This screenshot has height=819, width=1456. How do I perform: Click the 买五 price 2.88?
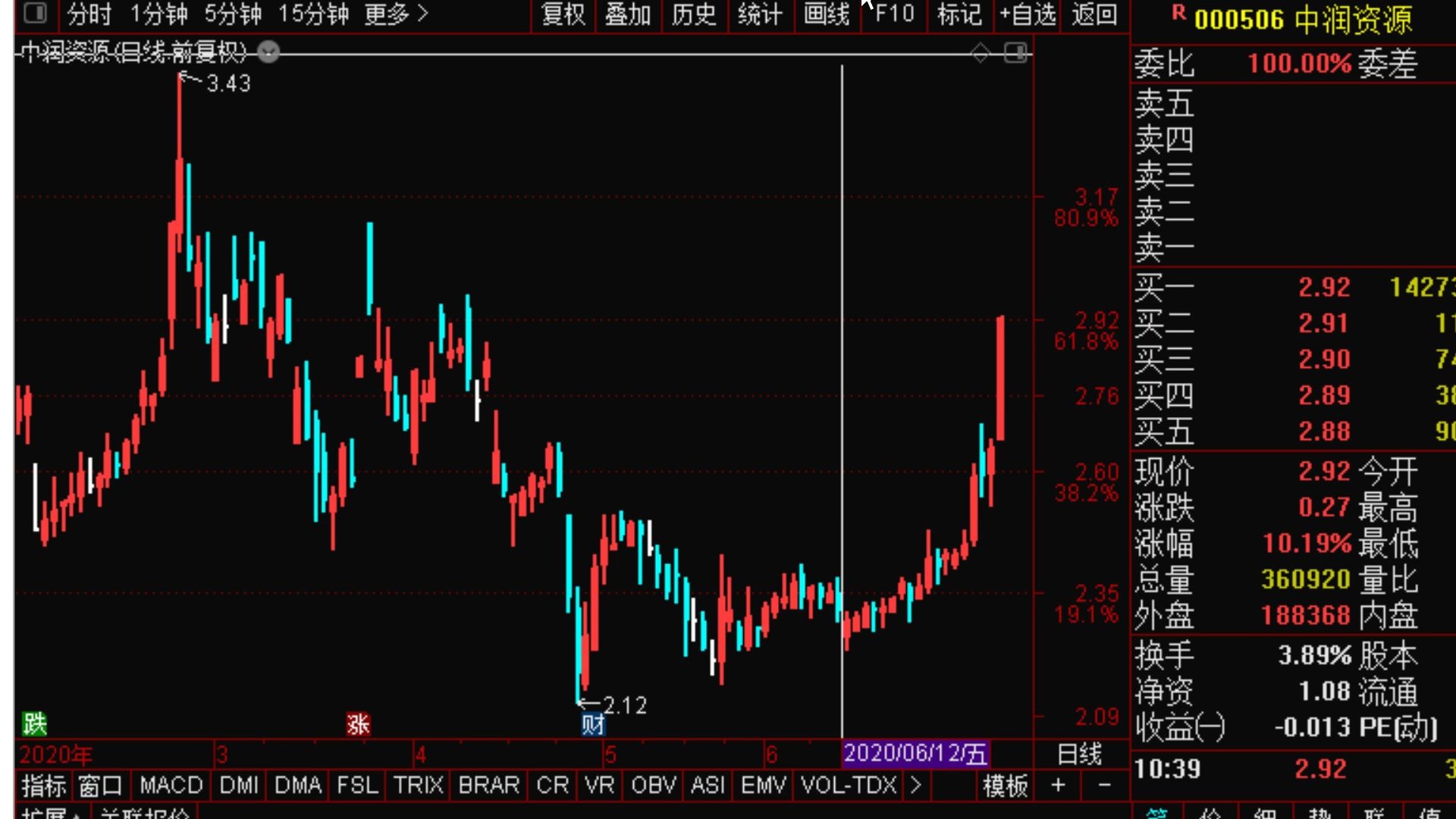[x=1324, y=431]
